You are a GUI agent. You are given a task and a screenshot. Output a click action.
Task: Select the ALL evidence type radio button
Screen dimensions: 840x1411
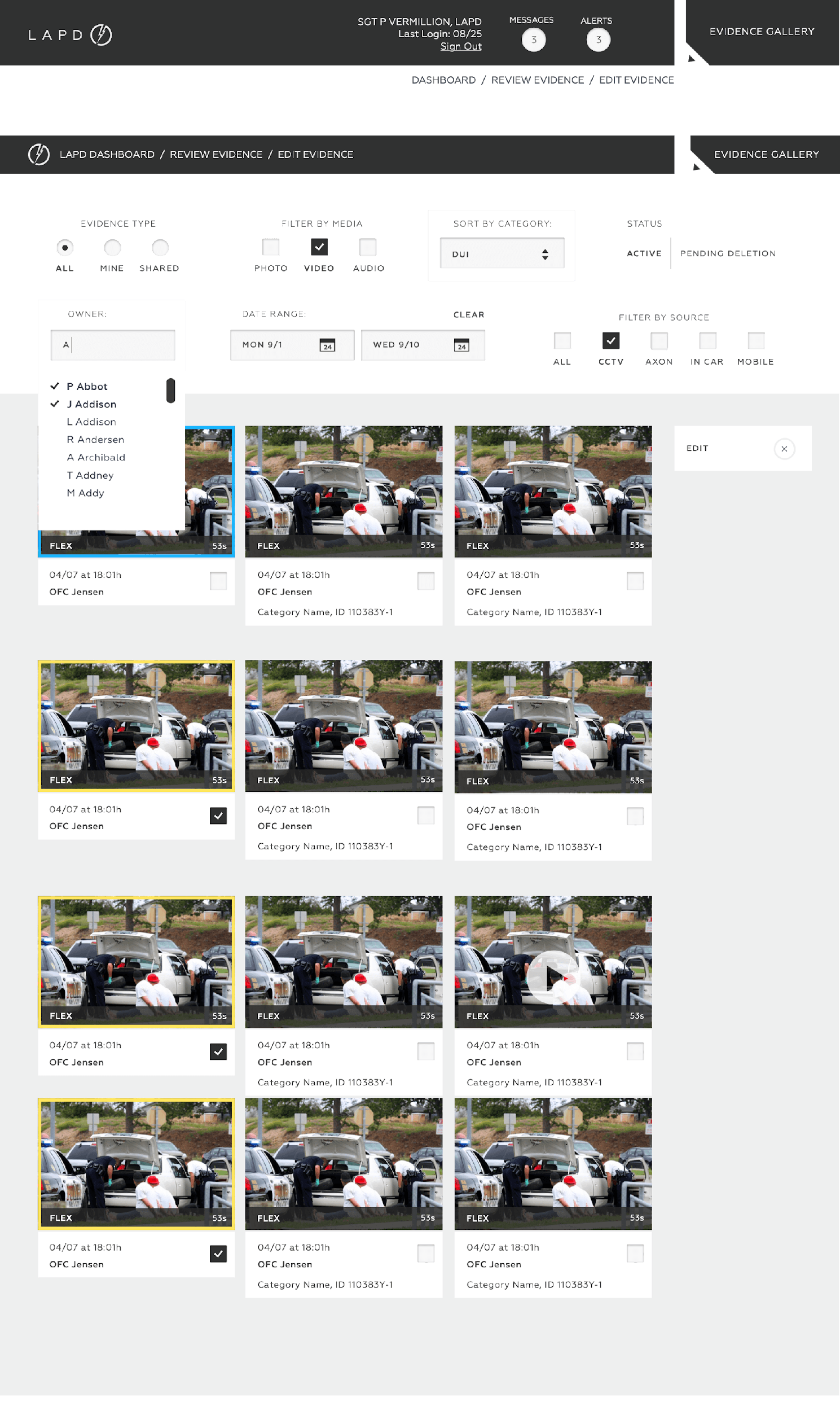[65, 247]
